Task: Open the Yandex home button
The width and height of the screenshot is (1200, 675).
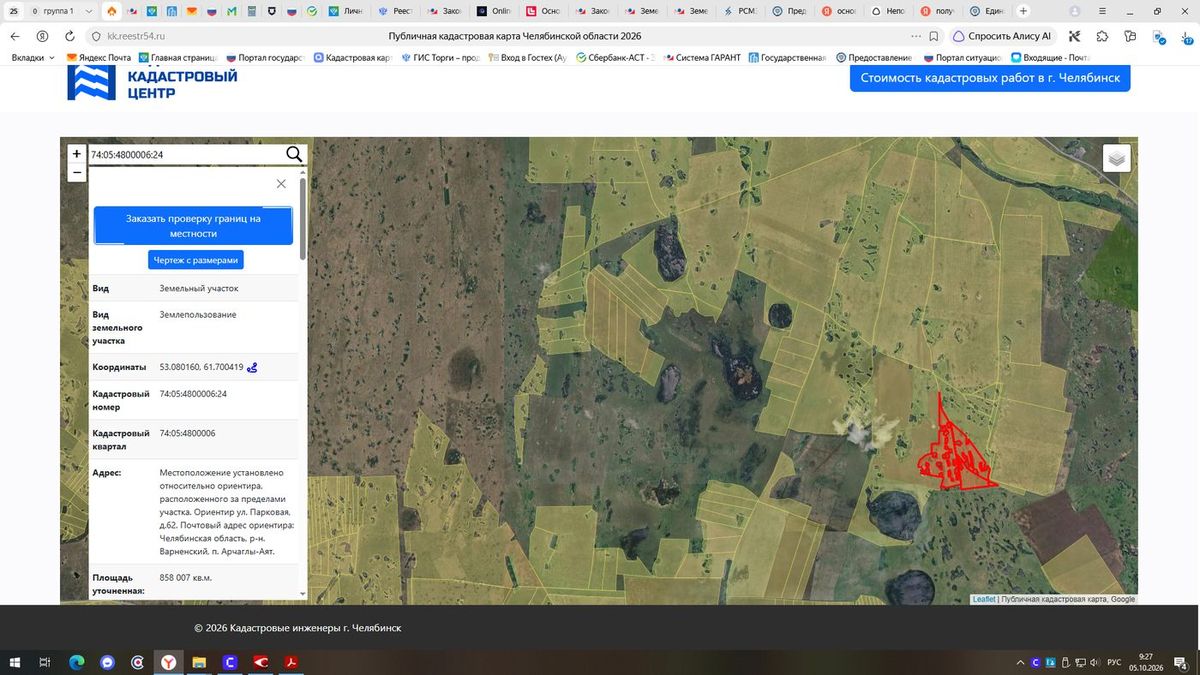Action: click(x=42, y=36)
